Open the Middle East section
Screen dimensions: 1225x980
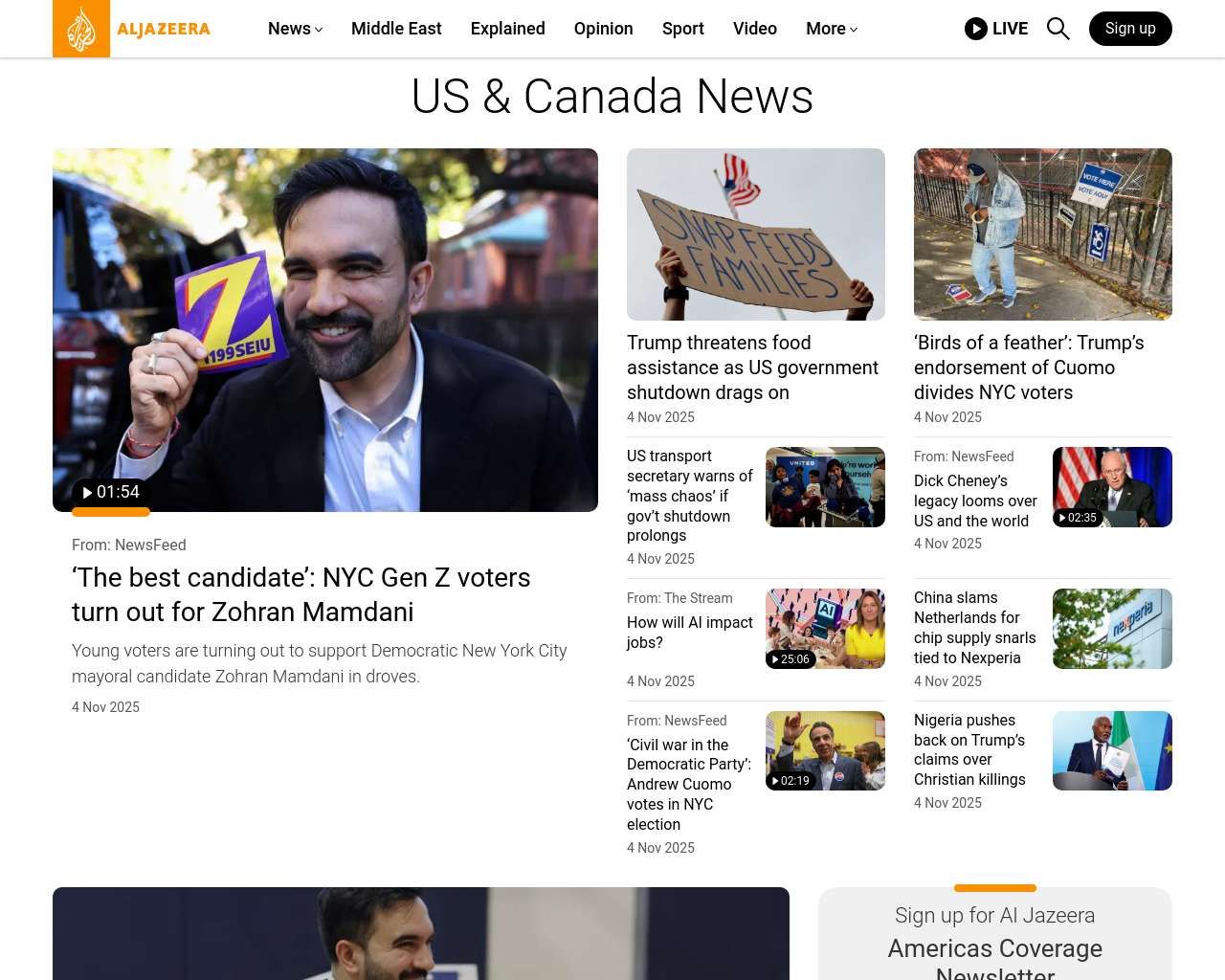click(x=396, y=29)
